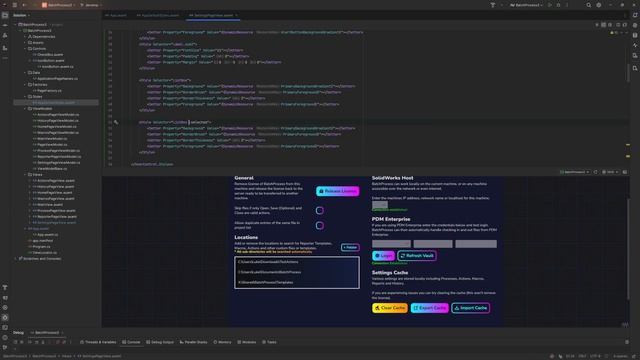
Task: Click the Debug bug icon in top toolbar
Action: coord(558,5)
